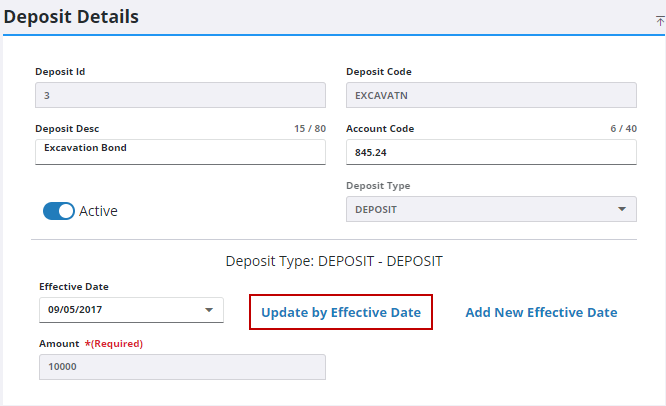Click the Effective Date caret arrow
This screenshot has height=406, width=666.
tap(209, 310)
